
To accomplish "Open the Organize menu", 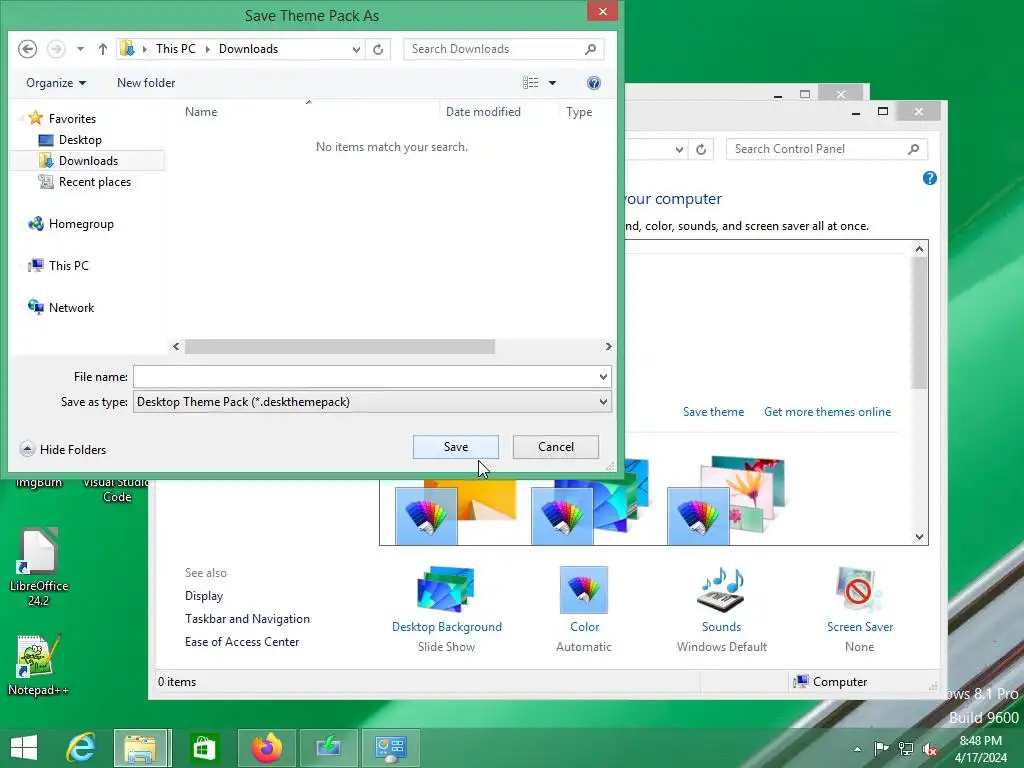I will [x=56, y=83].
